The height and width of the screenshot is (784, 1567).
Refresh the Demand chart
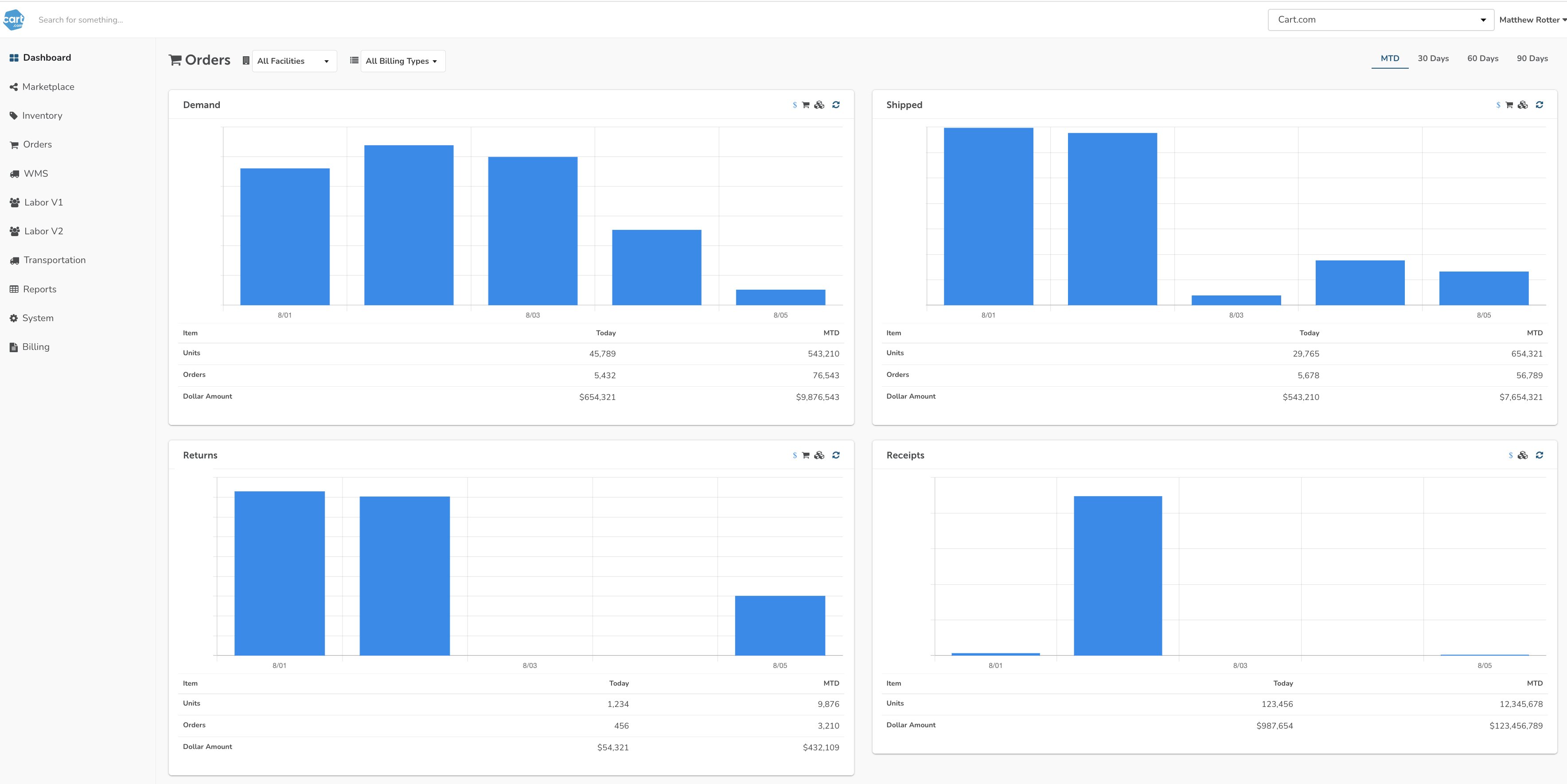point(836,105)
